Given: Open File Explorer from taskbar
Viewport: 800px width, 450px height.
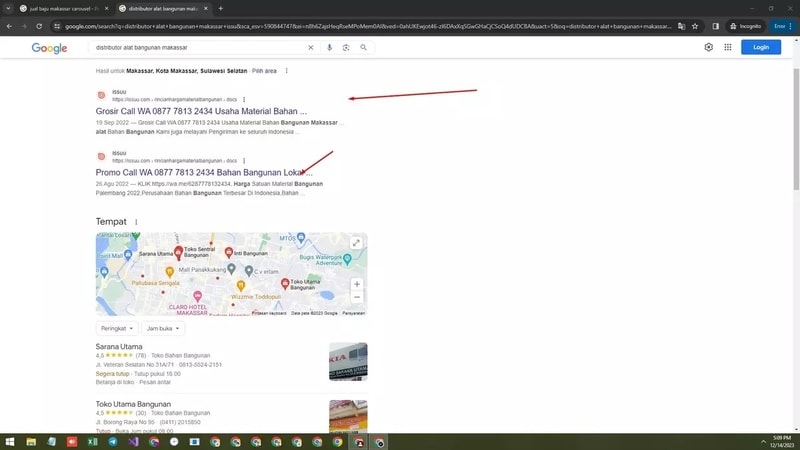Looking at the screenshot, I should (31, 442).
